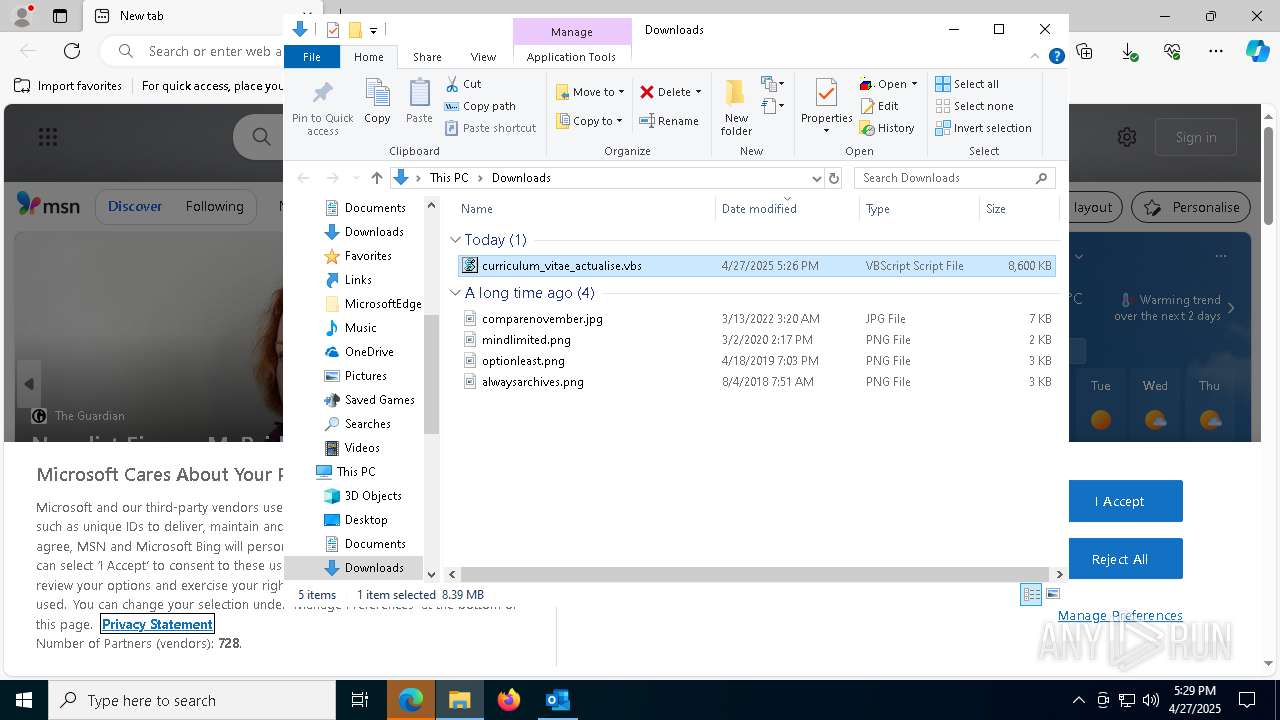1280x720 pixels.
Task: Select mindlimited.png file
Action: (526, 340)
